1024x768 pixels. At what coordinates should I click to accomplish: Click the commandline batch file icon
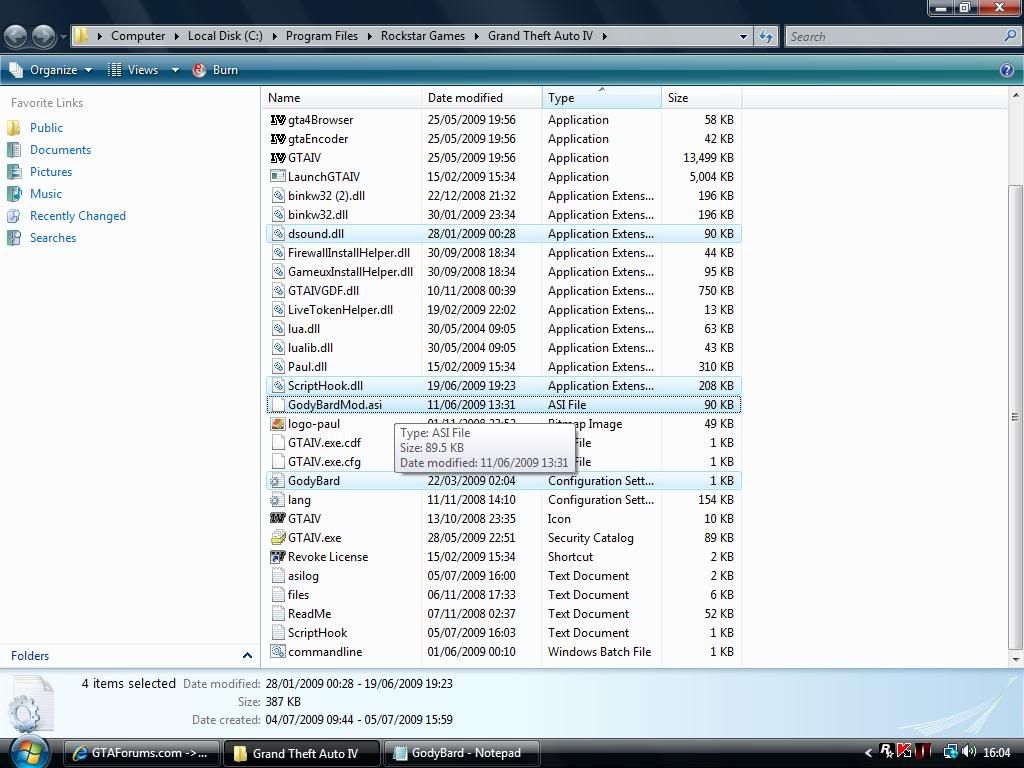click(278, 652)
